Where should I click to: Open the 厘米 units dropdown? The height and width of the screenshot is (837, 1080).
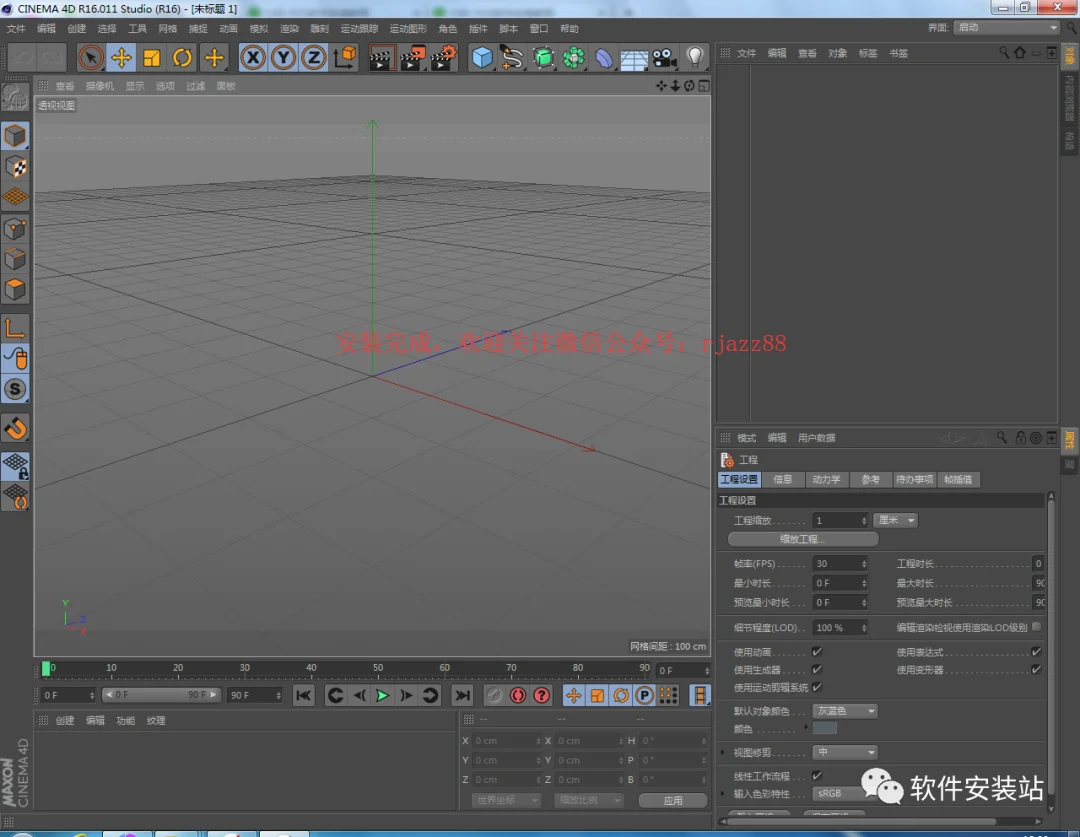(895, 520)
